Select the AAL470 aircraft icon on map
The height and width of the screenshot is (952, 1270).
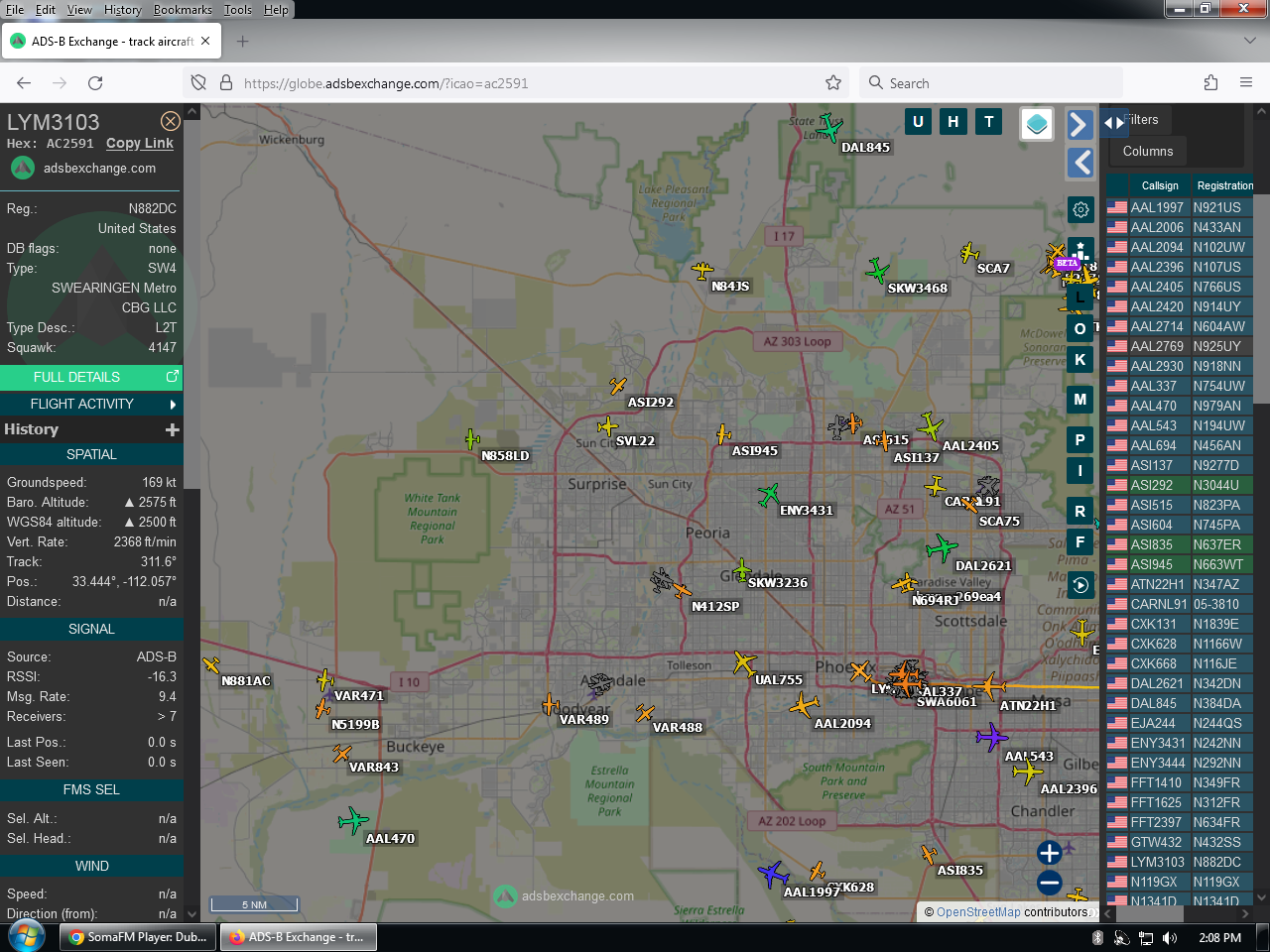tap(352, 820)
